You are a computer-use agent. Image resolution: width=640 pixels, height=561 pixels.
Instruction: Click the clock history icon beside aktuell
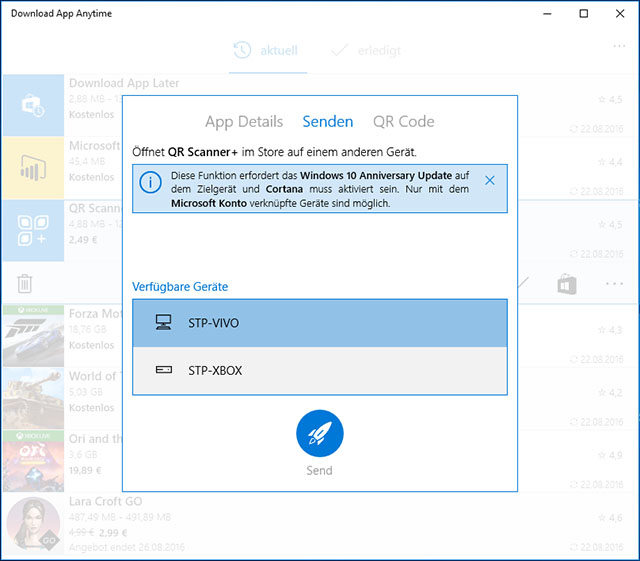pos(242,50)
